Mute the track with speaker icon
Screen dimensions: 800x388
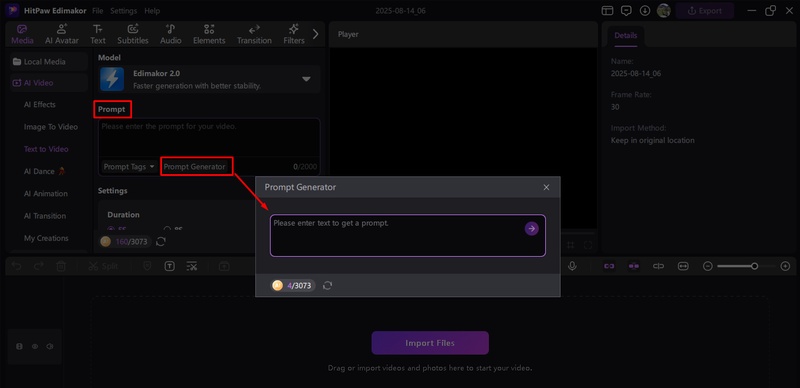point(49,347)
